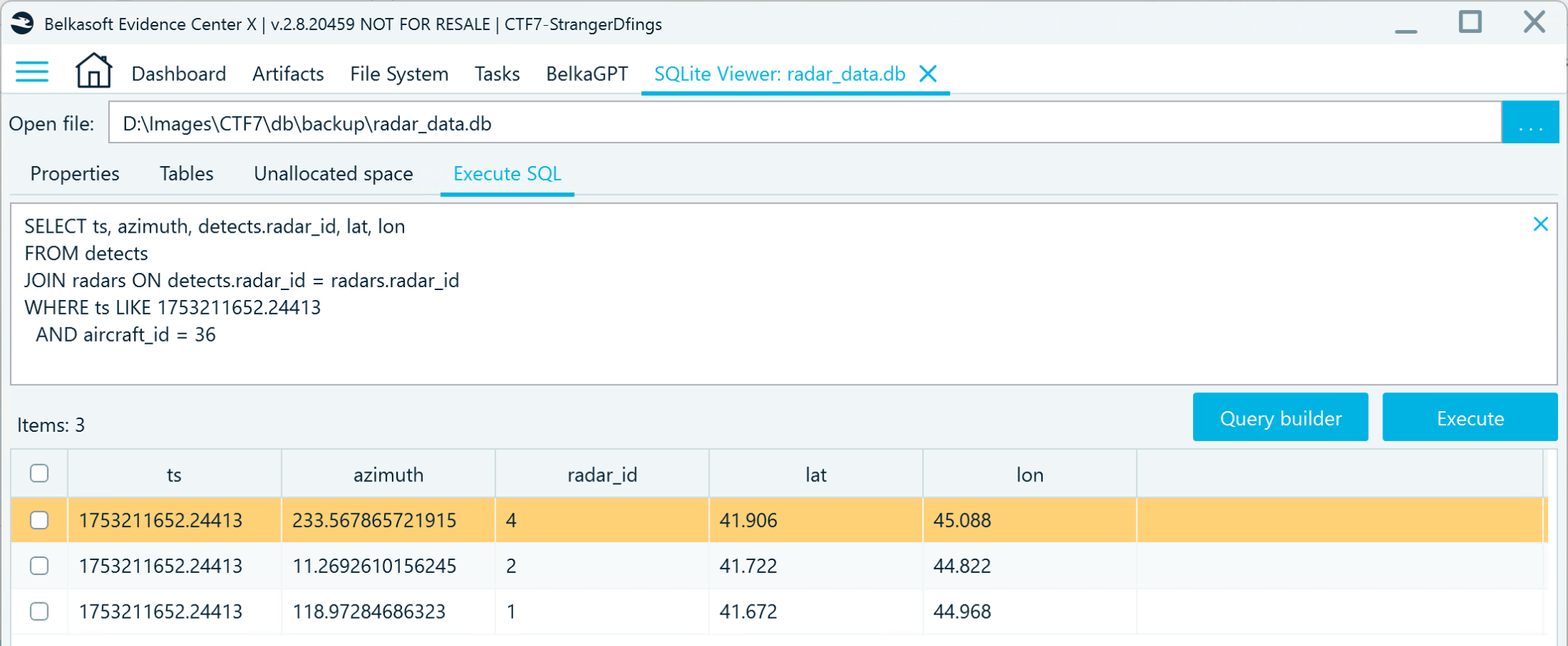Sort by the lat column header

tap(816, 474)
